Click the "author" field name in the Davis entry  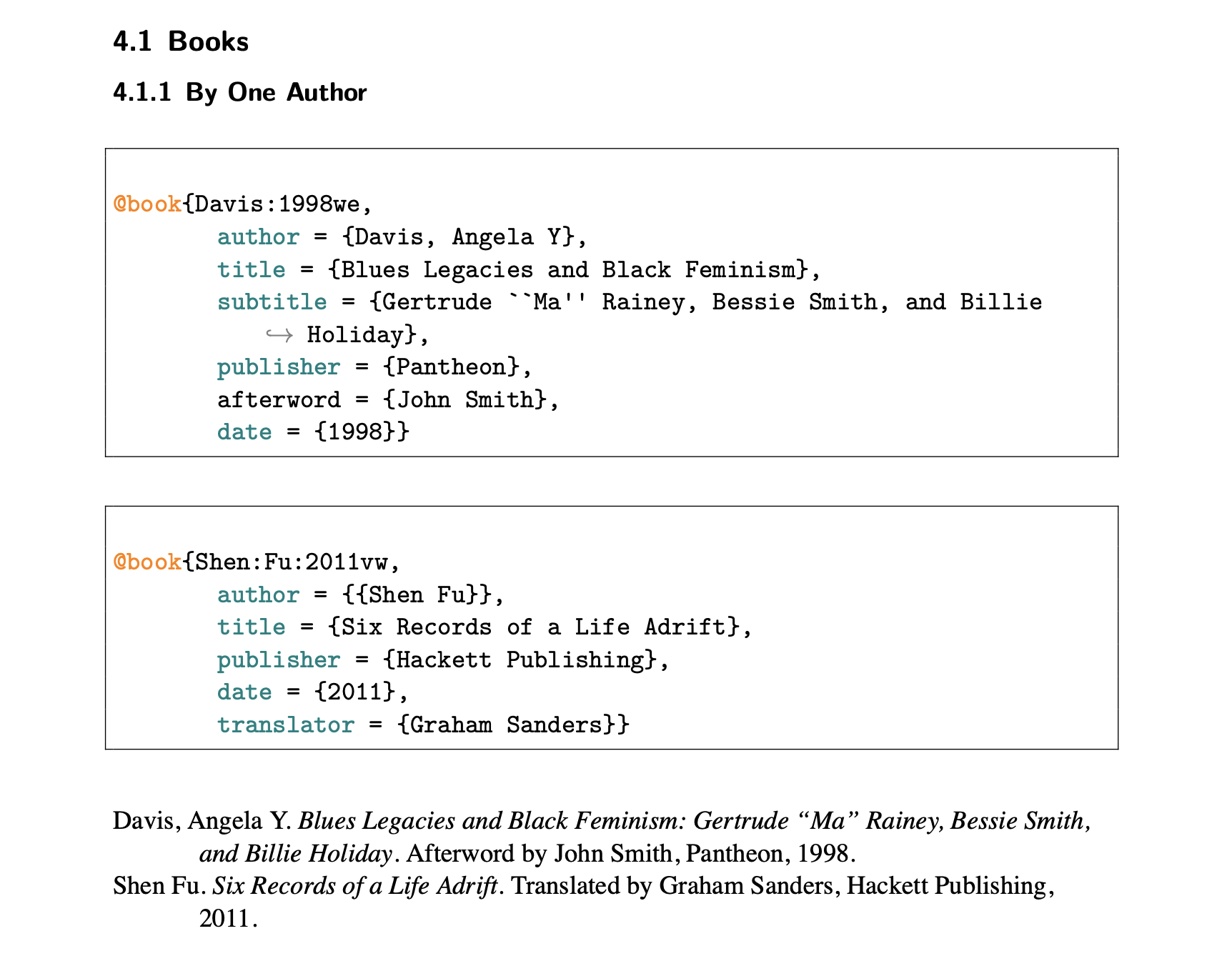(x=258, y=237)
